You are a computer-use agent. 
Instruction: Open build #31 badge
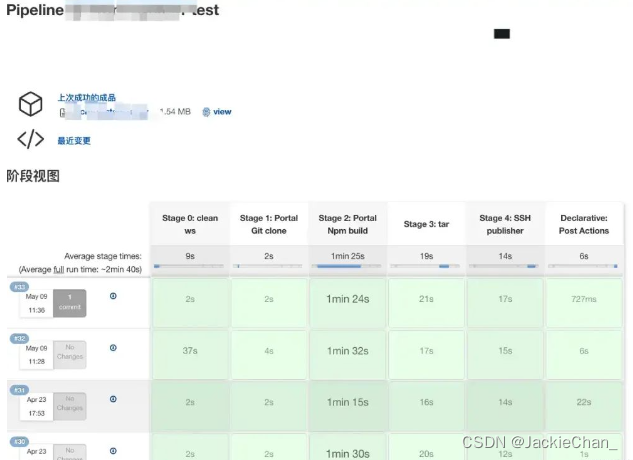coord(19,390)
